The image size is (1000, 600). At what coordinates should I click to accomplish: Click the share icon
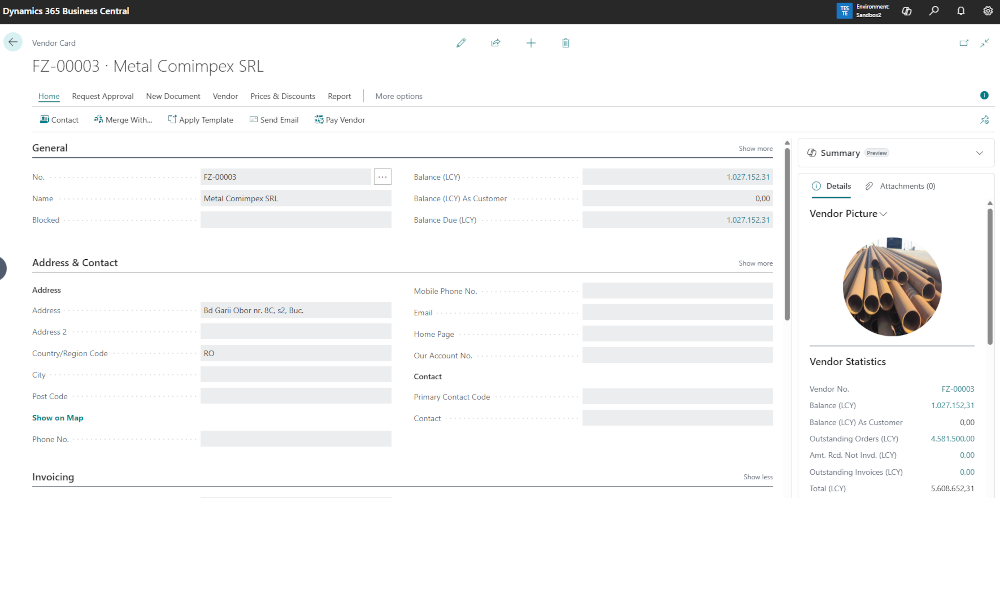(496, 43)
